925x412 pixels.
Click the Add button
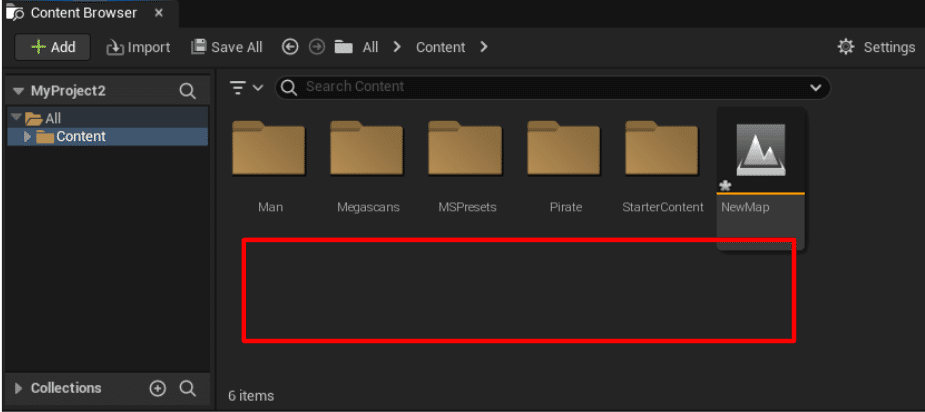pos(53,47)
